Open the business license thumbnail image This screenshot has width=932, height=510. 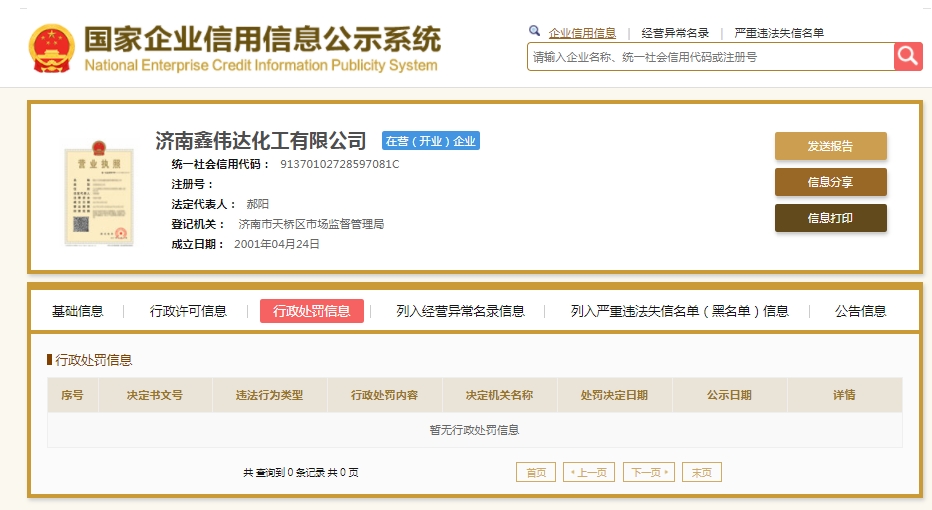(x=99, y=193)
